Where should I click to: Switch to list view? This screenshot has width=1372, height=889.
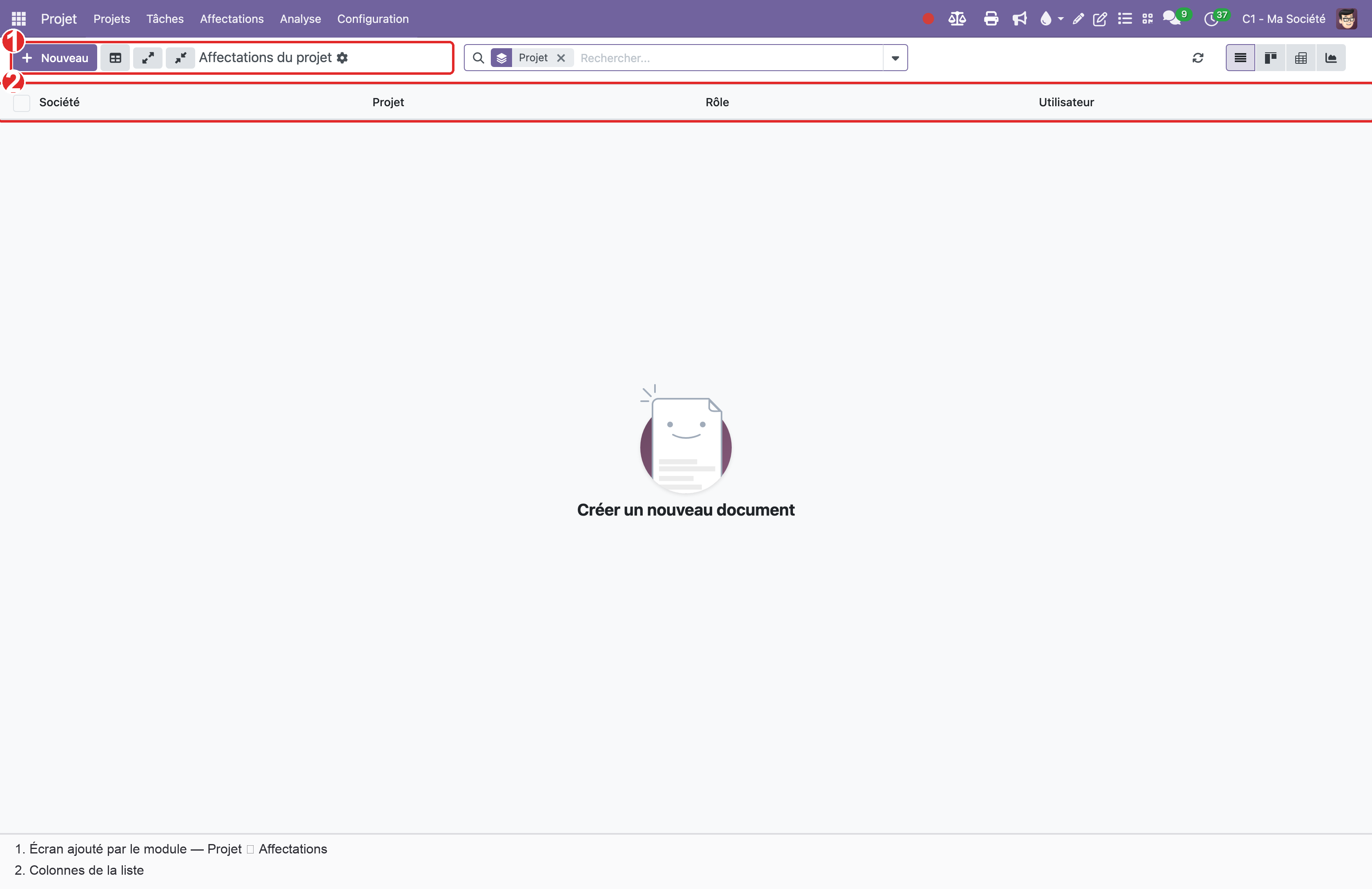point(1240,58)
